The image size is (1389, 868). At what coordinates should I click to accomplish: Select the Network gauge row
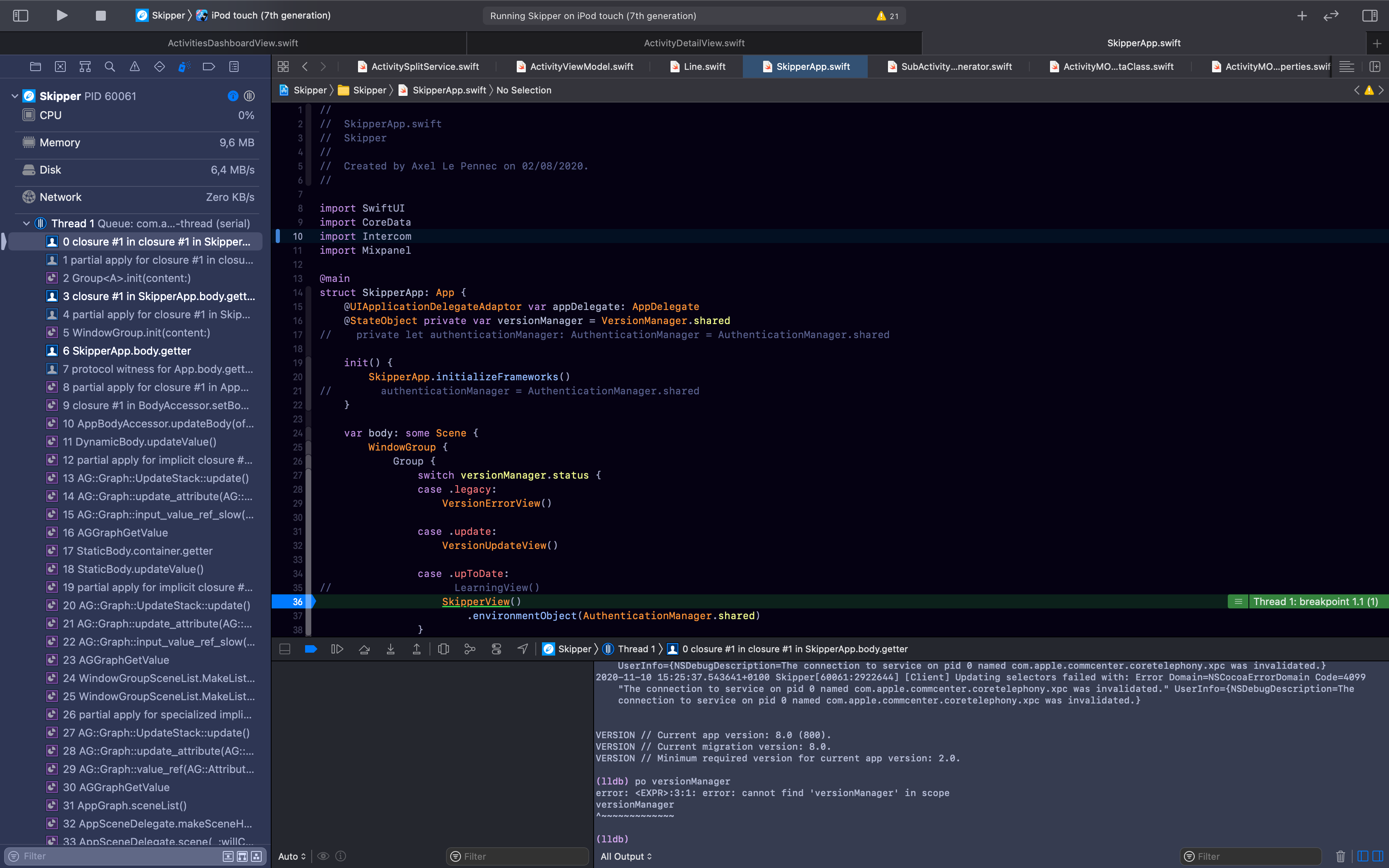pyautogui.click(x=138, y=197)
